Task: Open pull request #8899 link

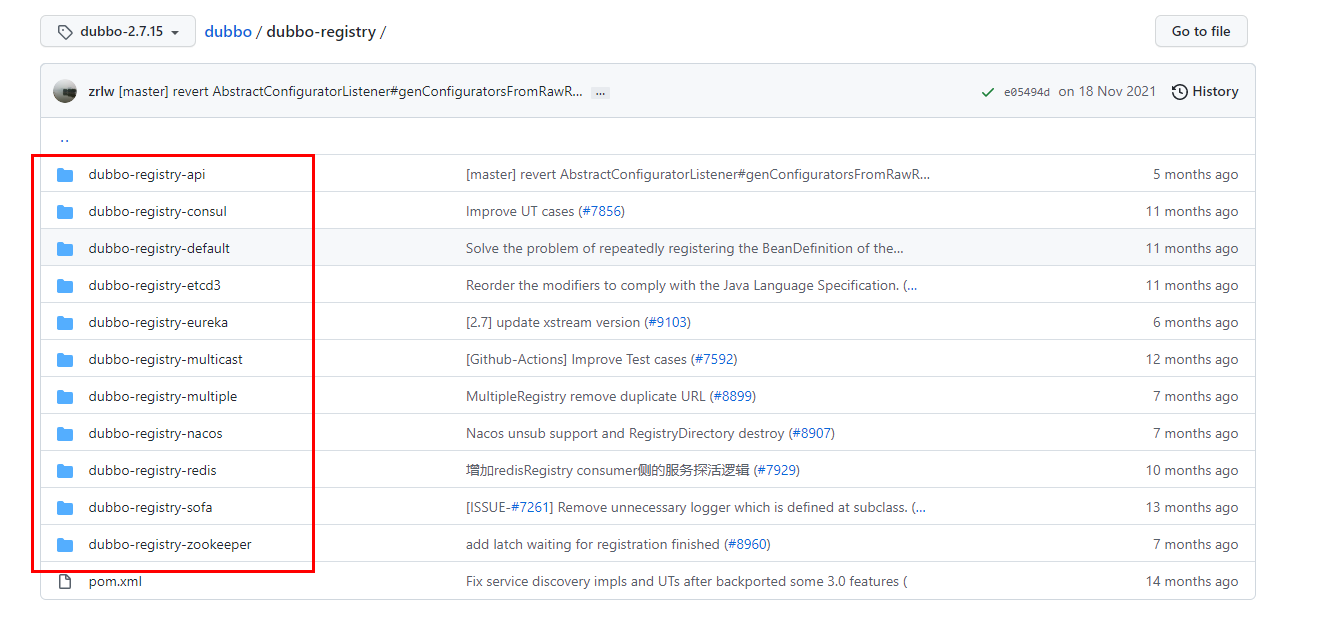Action: [x=733, y=396]
